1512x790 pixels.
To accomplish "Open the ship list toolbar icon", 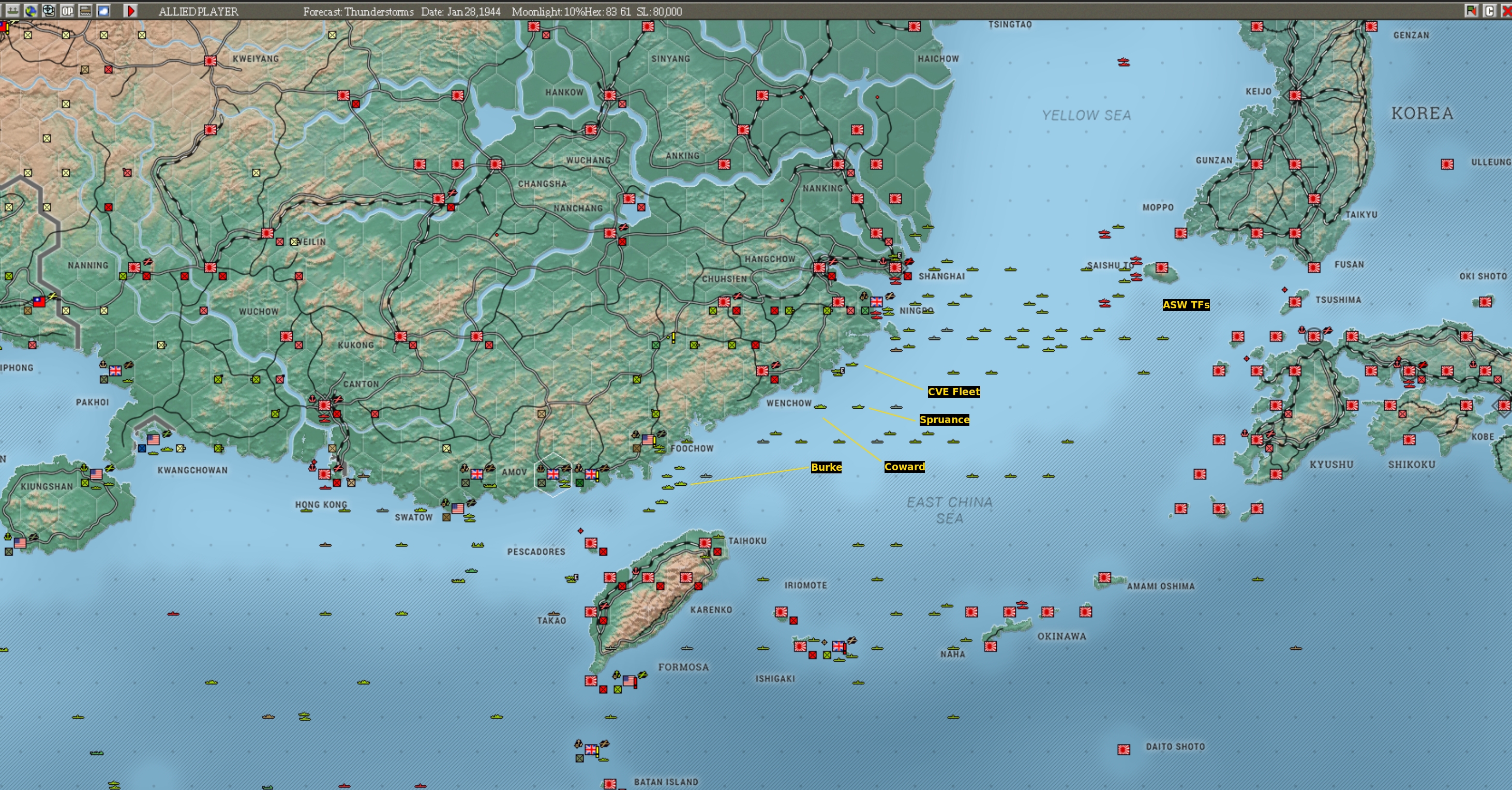I will tap(12, 10).
